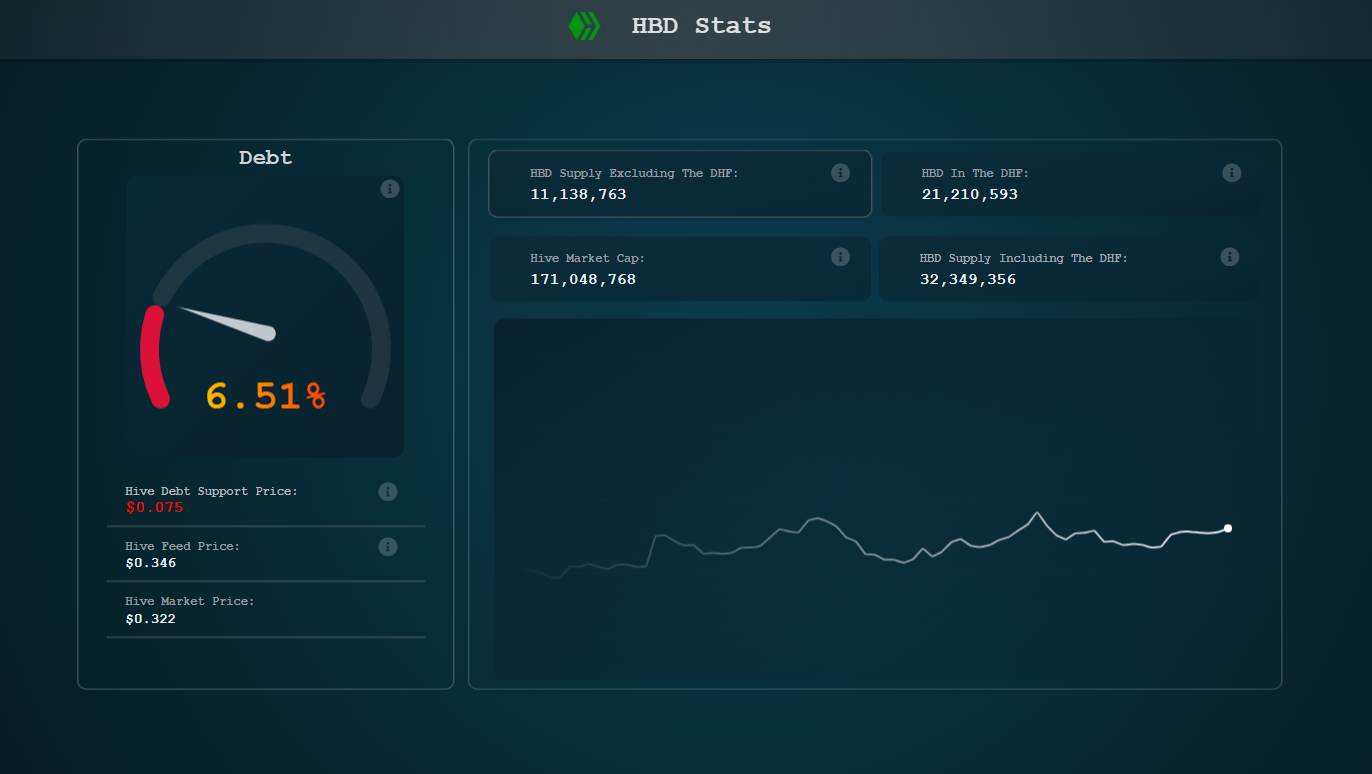The image size is (1372, 774).
Task: Click the 21,210,593 DHF value
Action: (x=970, y=194)
